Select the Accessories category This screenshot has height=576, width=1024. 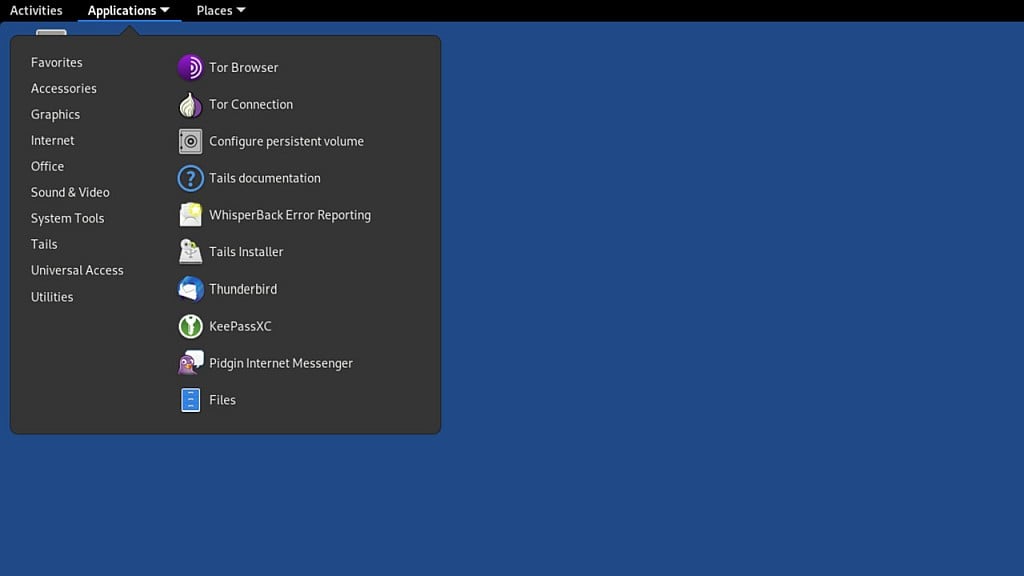pos(63,88)
